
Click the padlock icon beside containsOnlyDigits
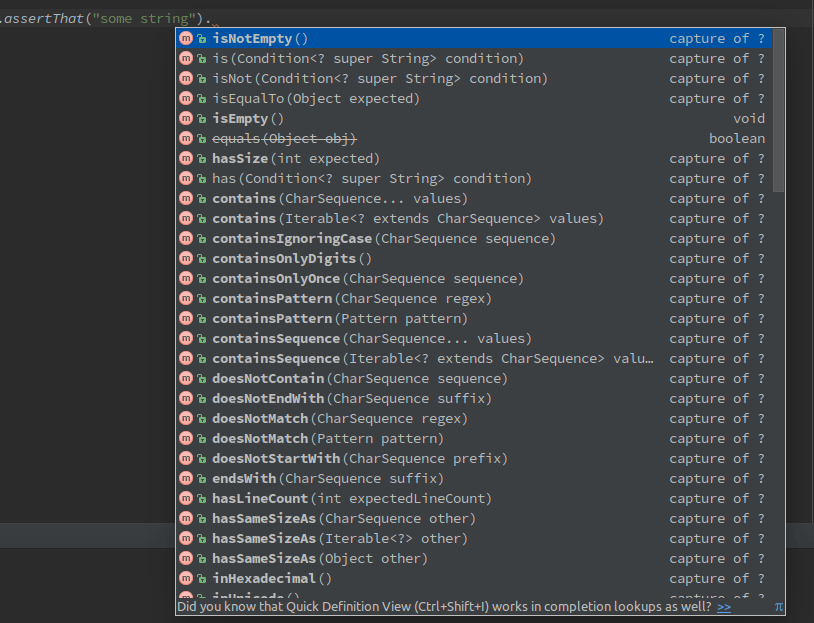tap(200, 258)
